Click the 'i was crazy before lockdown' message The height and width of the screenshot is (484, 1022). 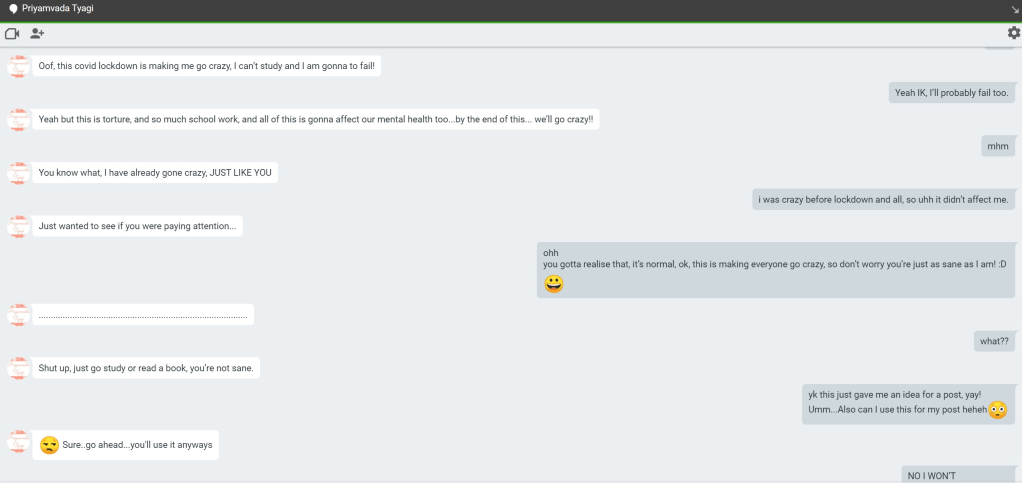pos(883,199)
